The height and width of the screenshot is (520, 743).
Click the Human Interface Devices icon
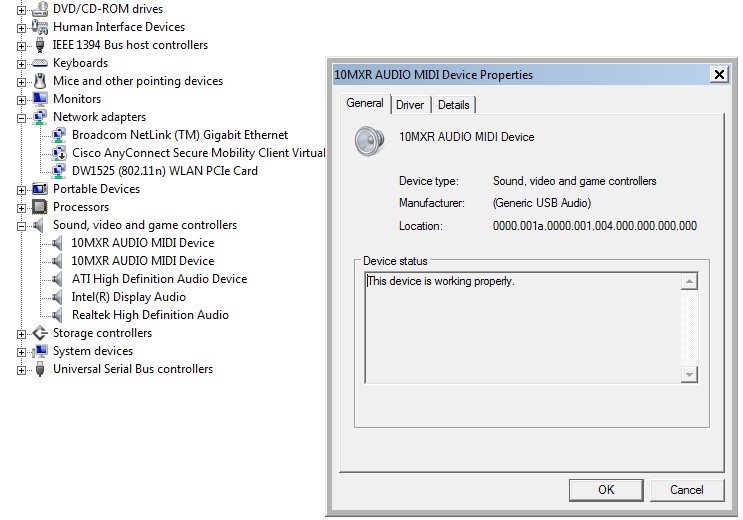40,27
